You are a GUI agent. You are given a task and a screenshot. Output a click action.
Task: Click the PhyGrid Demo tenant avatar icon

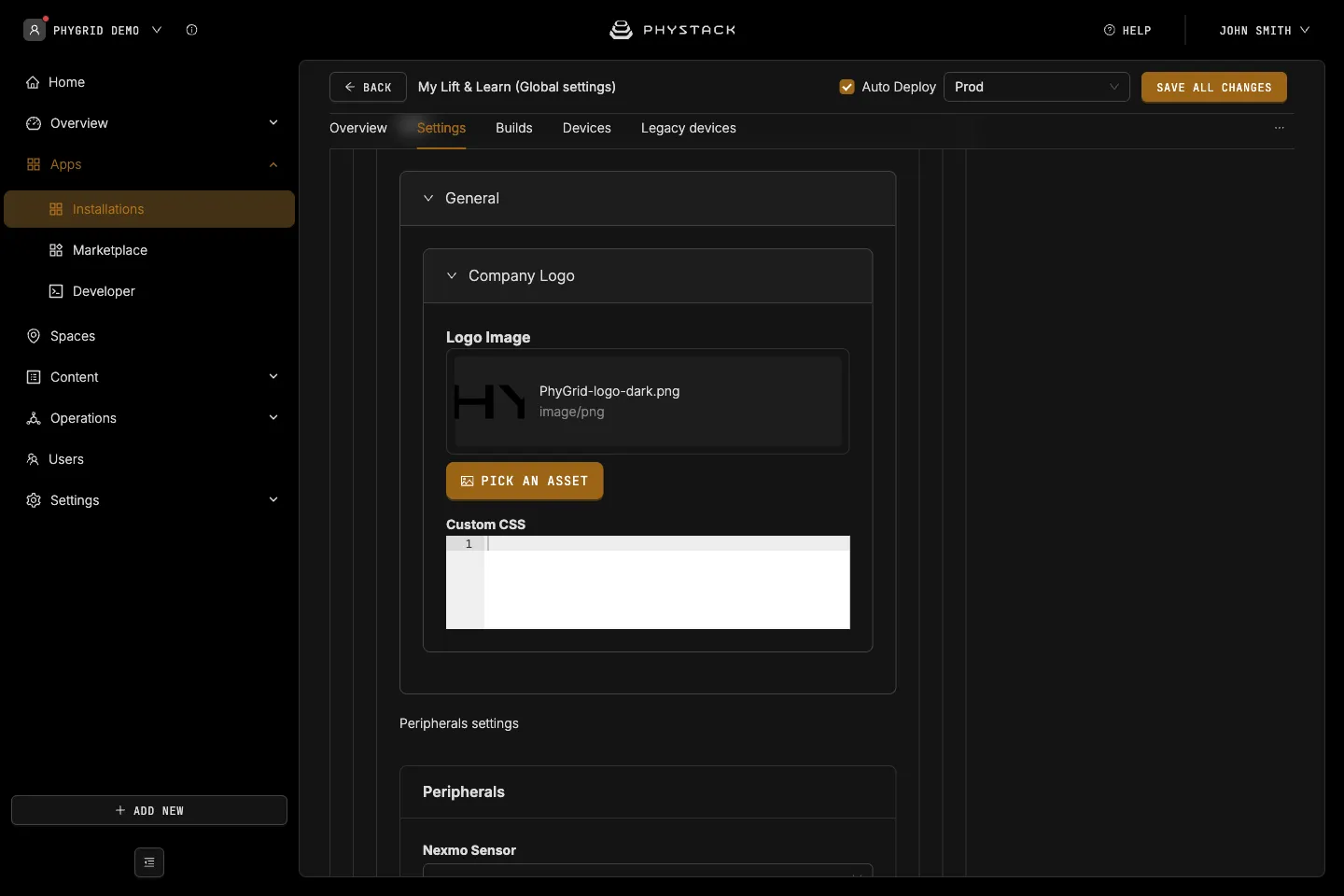pyautogui.click(x=35, y=30)
